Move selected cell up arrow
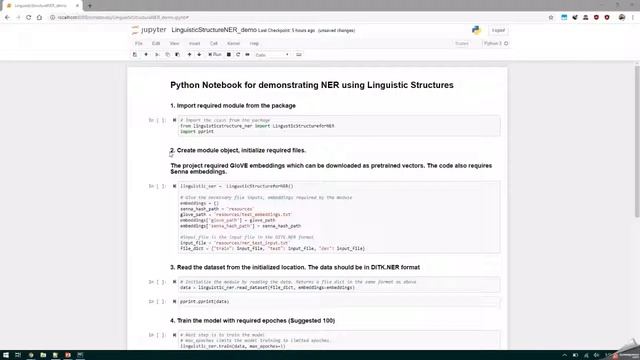640x360 pixels. click(189, 54)
